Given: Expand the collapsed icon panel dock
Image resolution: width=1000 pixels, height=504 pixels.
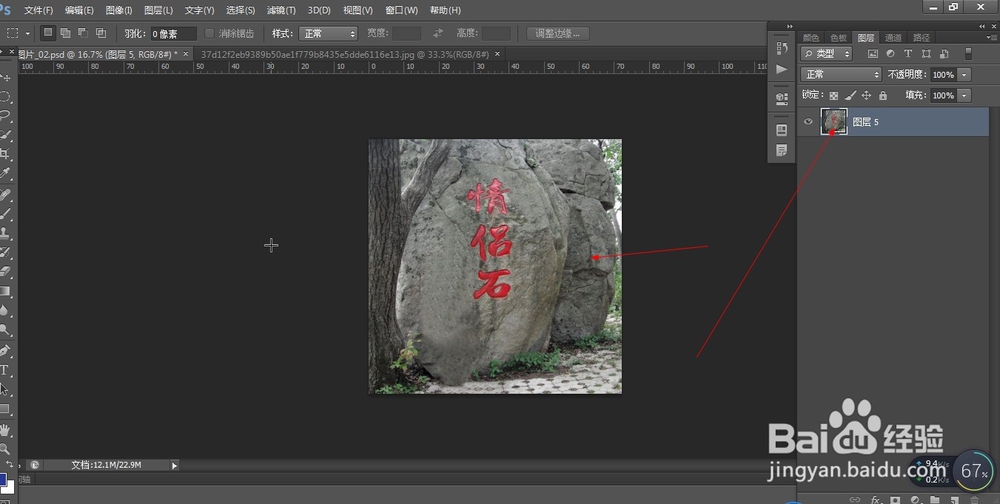Looking at the screenshot, I should pyautogui.click(x=790, y=26).
